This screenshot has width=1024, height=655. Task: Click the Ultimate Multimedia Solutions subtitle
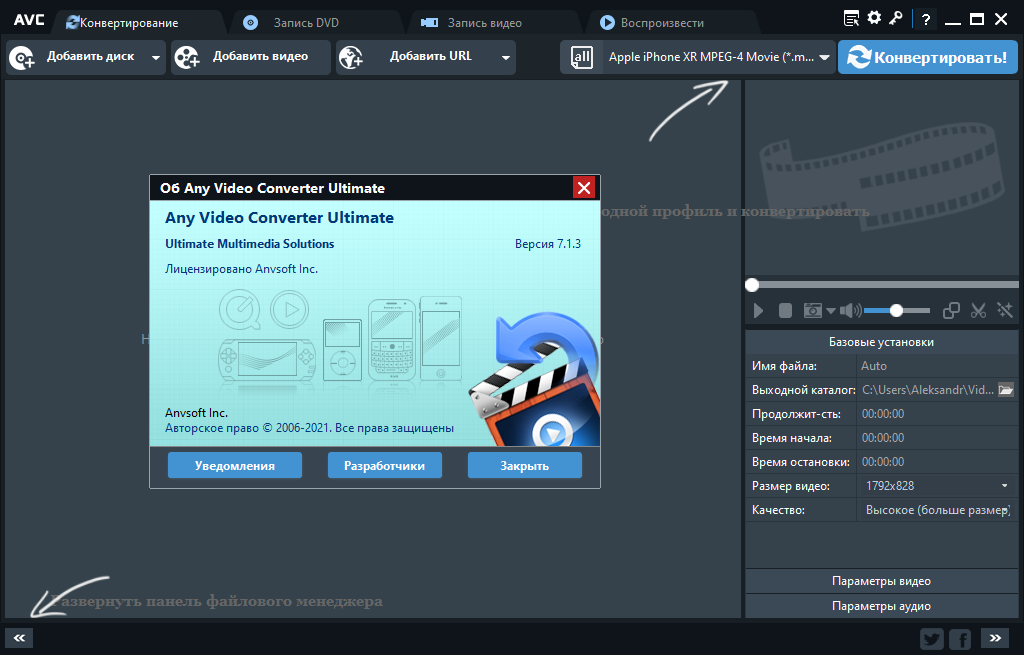249,244
